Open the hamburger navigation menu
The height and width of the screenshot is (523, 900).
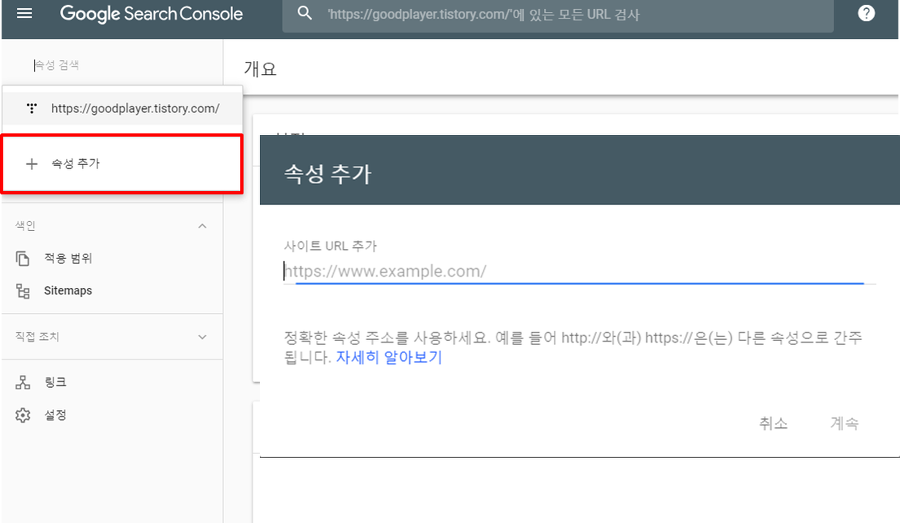pos(24,13)
